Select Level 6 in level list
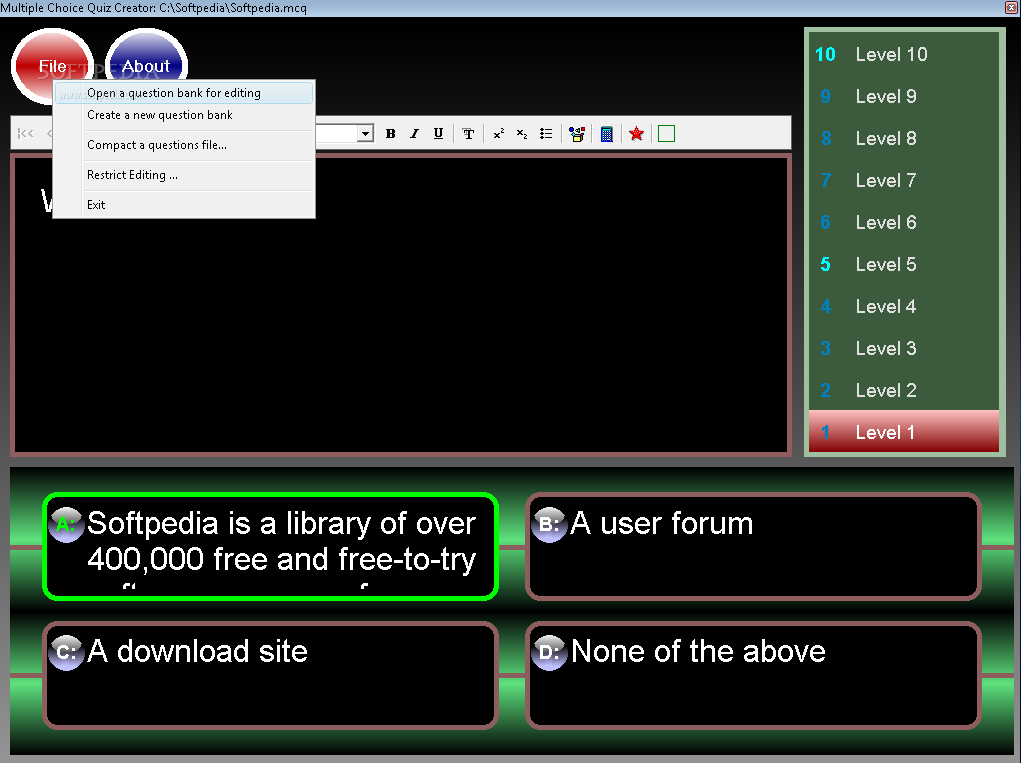The height and width of the screenshot is (763, 1021). tap(903, 222)
